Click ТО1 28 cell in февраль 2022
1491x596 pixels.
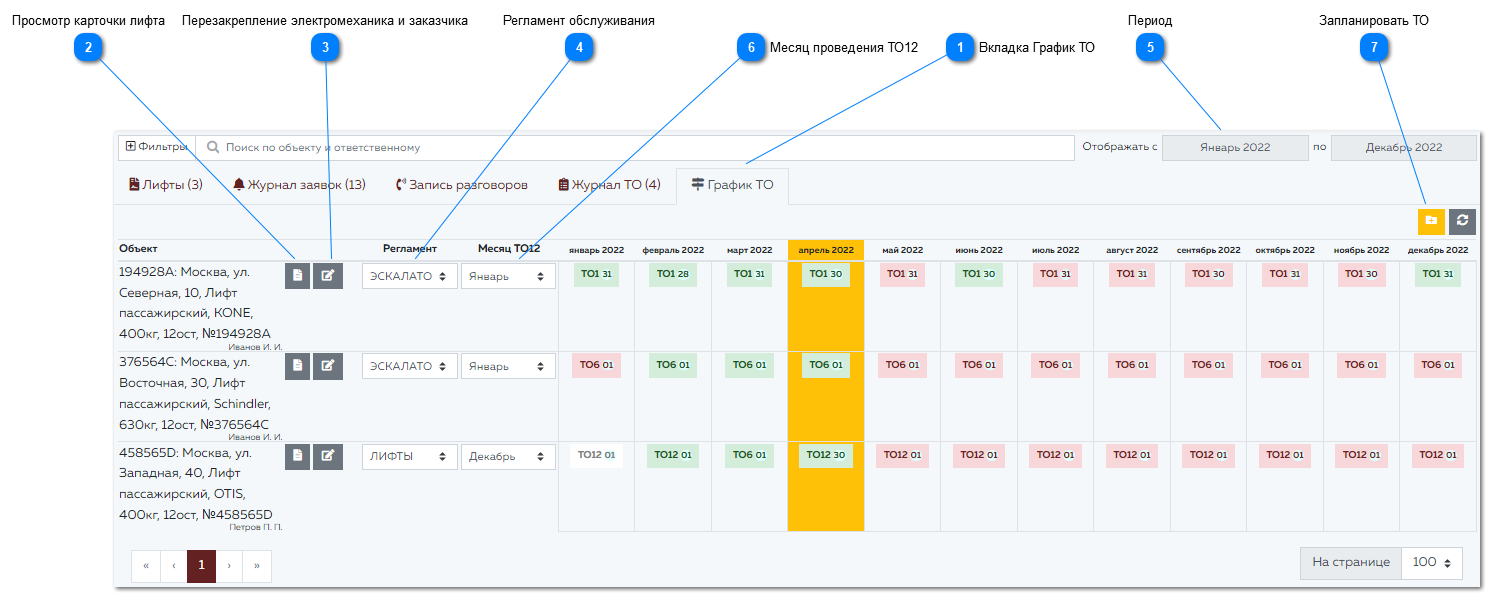click(673, 274)
